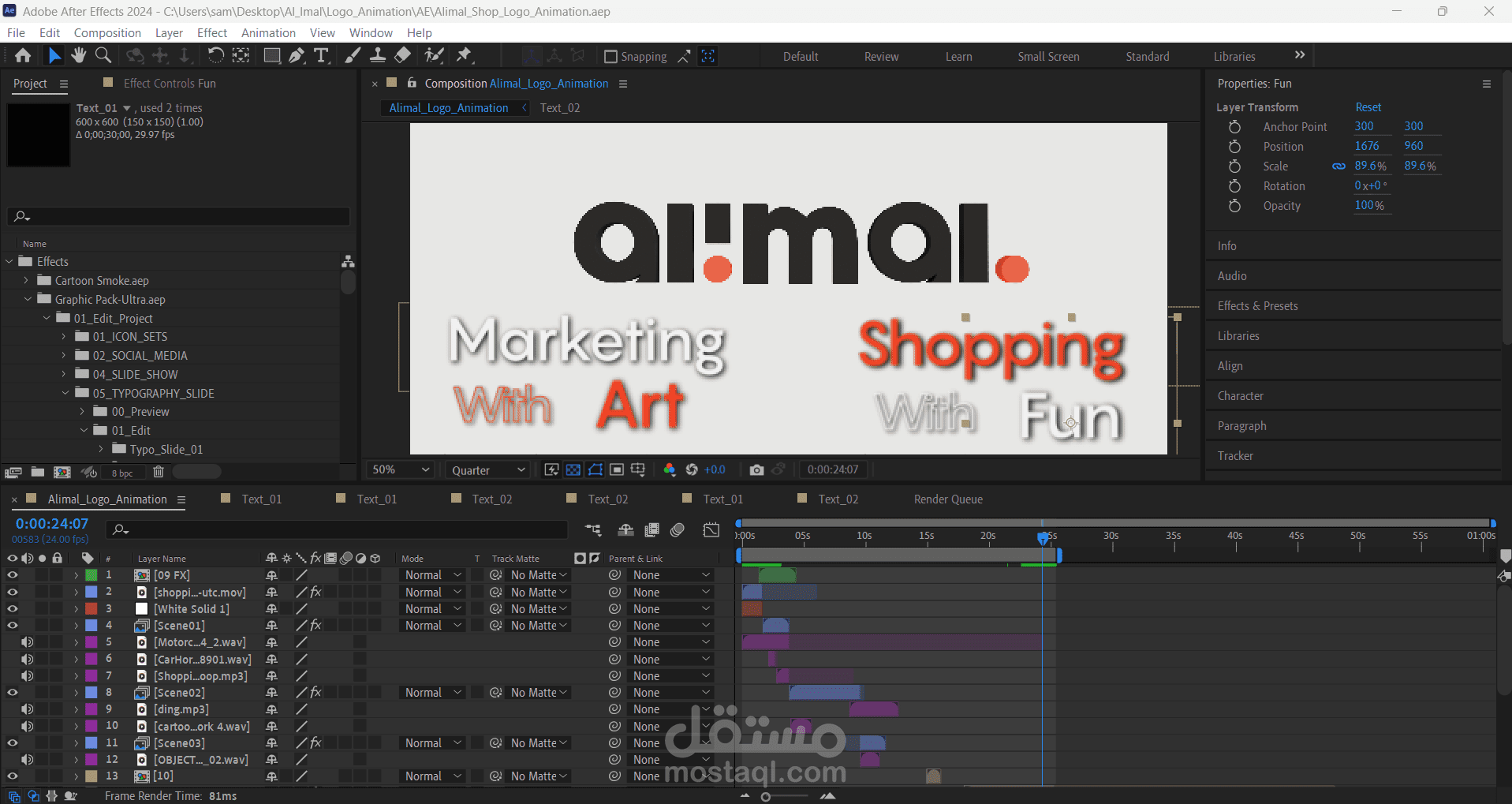Screen dimensions: 1512x804
Task: Select the Home icon in the toolbar
Action: click(23, 55)
